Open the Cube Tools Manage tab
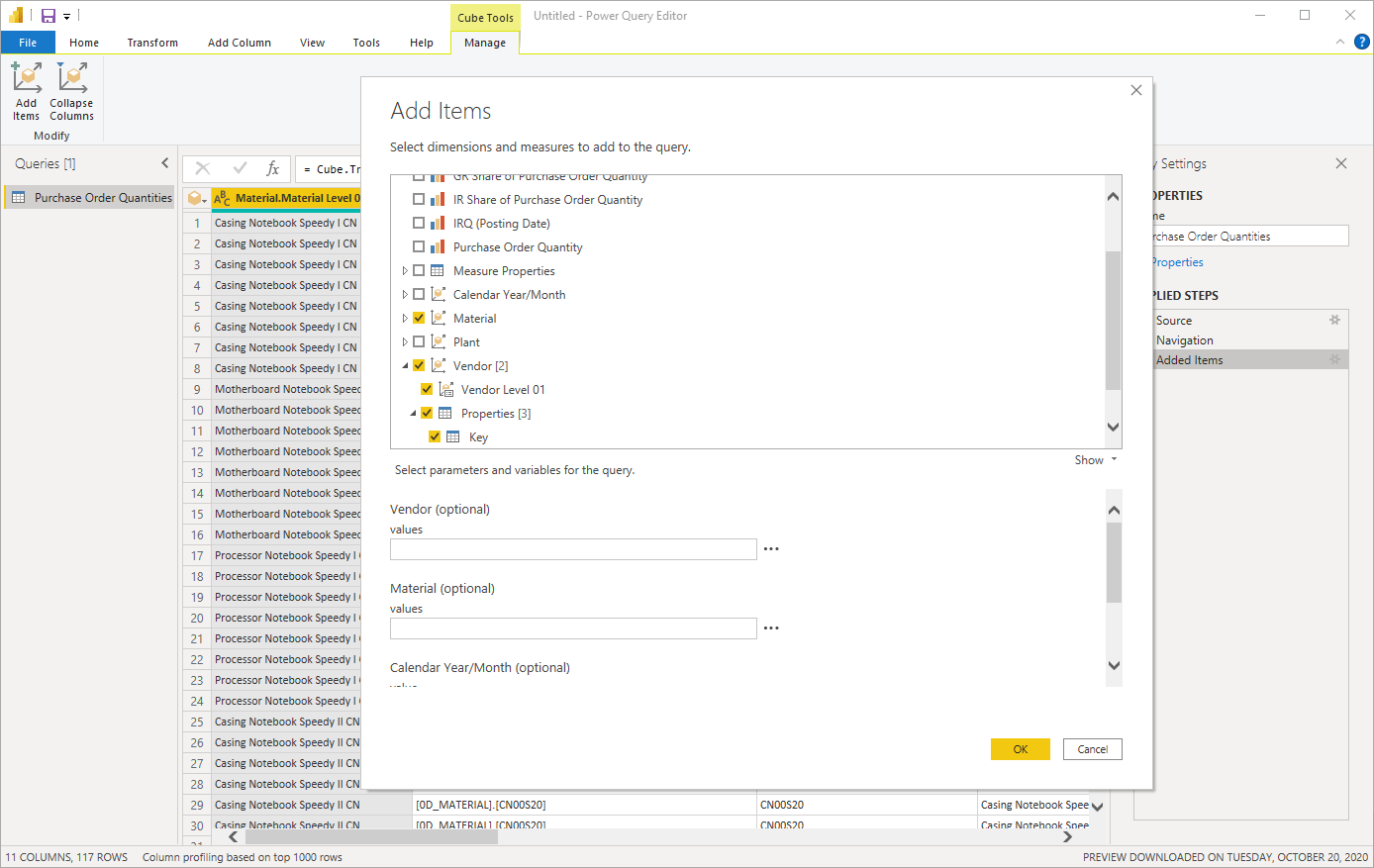Screen dimensions: 1374x868 [484, 43]
